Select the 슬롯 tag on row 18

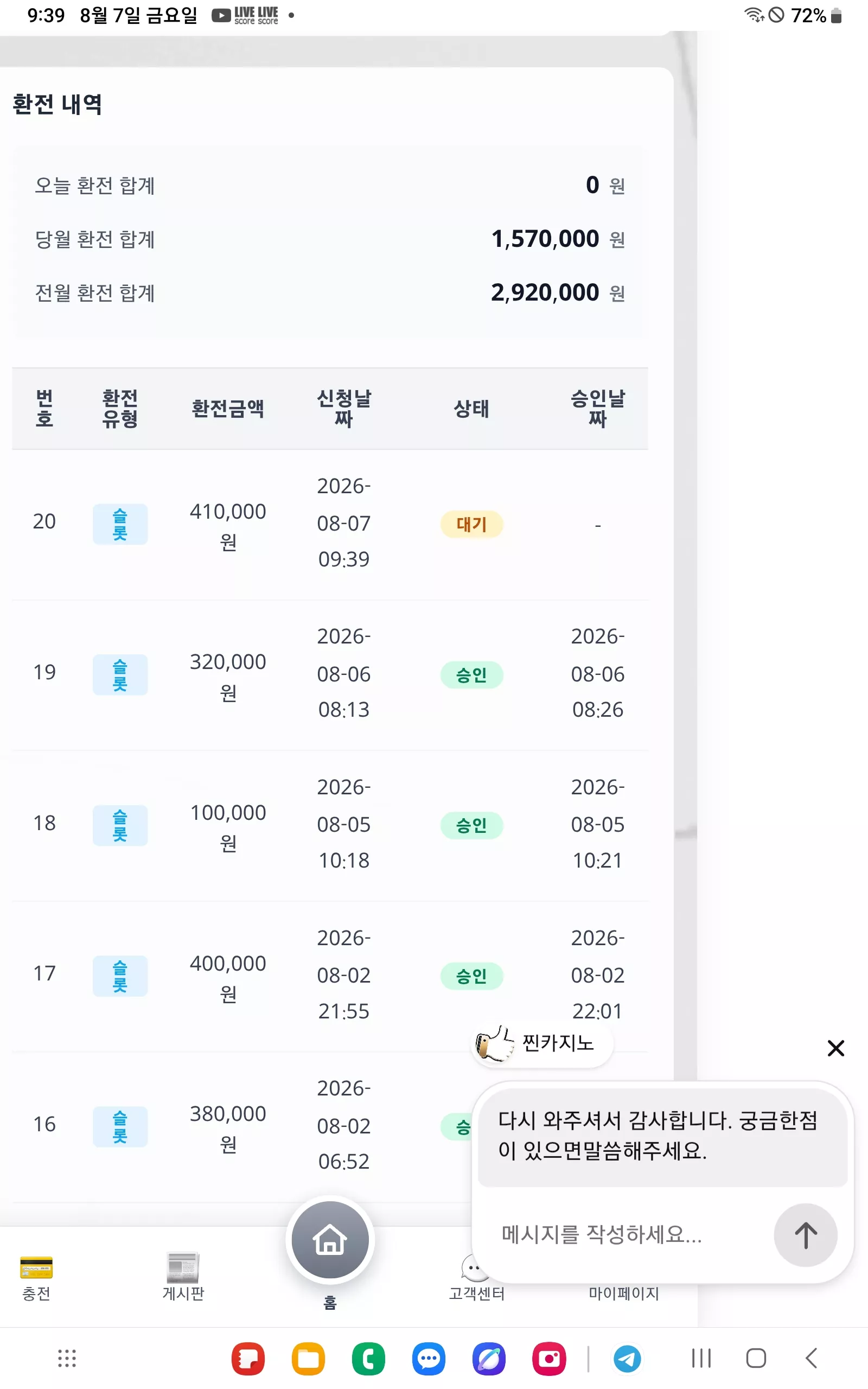[120, 825]
